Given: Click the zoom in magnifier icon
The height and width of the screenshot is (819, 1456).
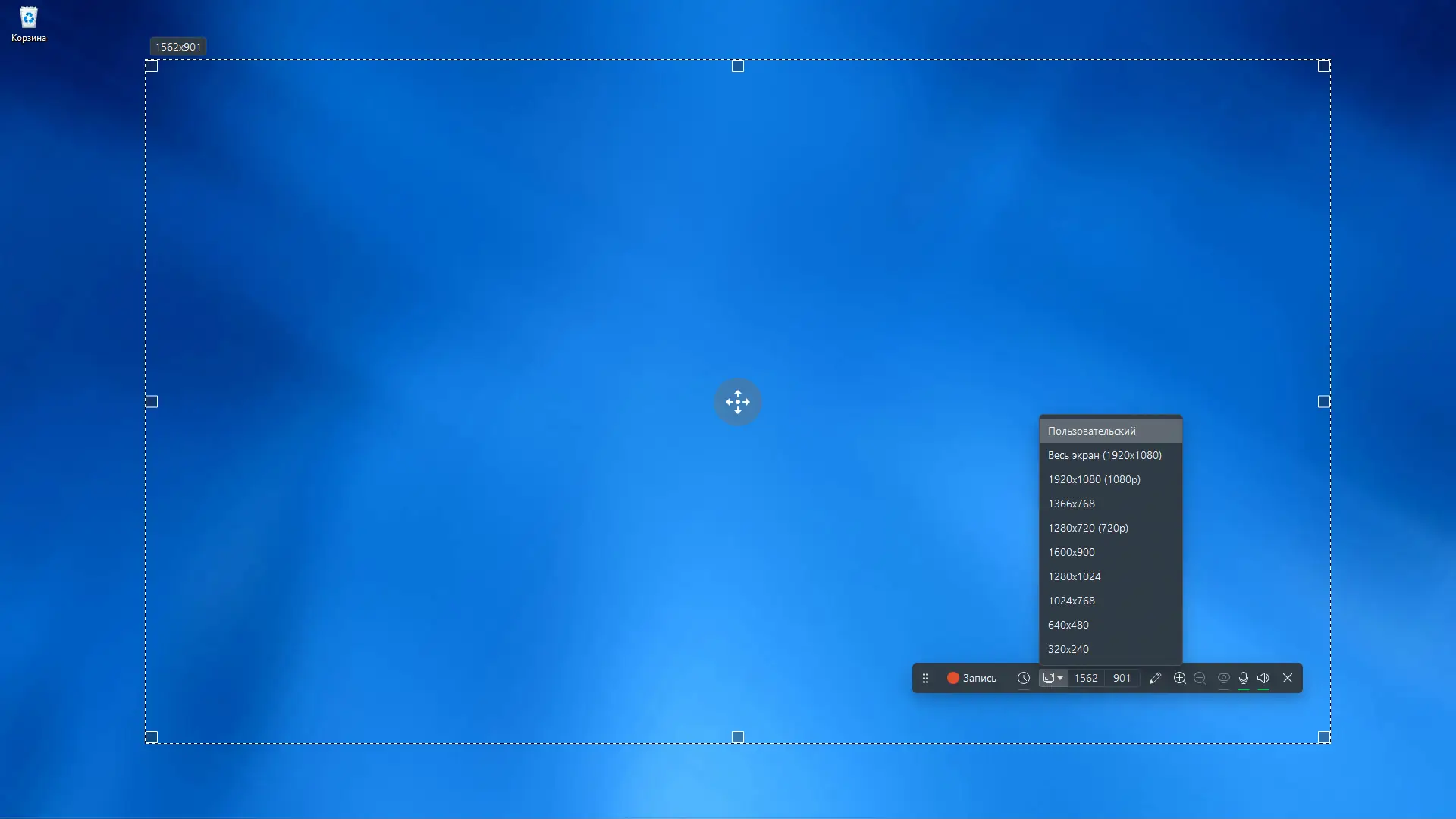Looking at the screenshot, I should (x=1179, y=678).
